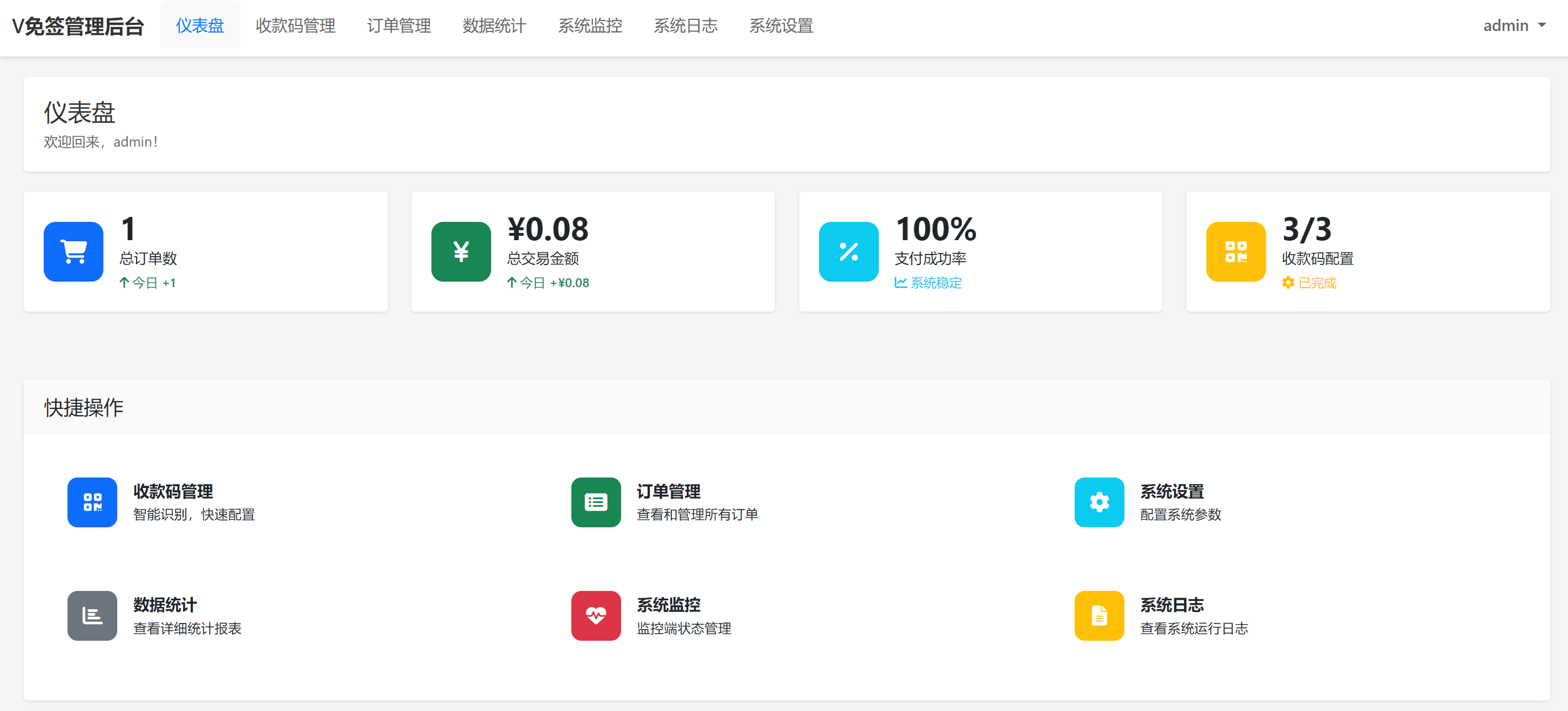Open 数据统计 in the top navigation
Viewport: 1568px width, 711px height.
pos(495,25)
